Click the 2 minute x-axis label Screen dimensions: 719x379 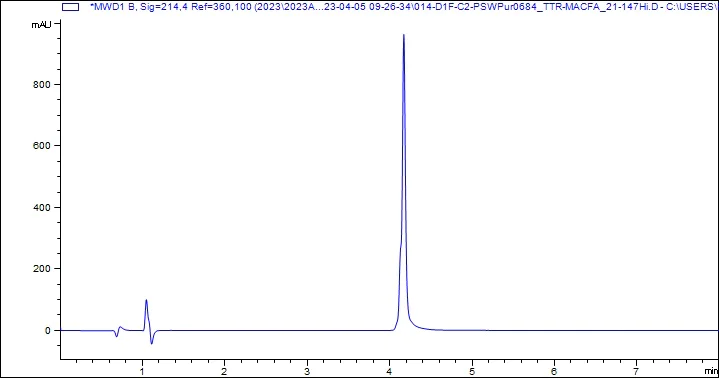224,371
